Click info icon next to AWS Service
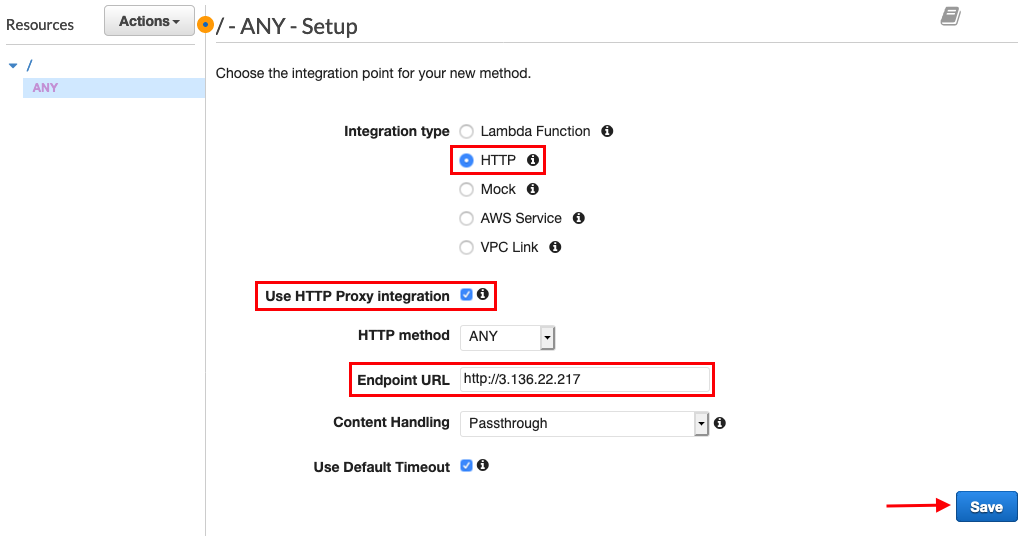 (578, 218)
